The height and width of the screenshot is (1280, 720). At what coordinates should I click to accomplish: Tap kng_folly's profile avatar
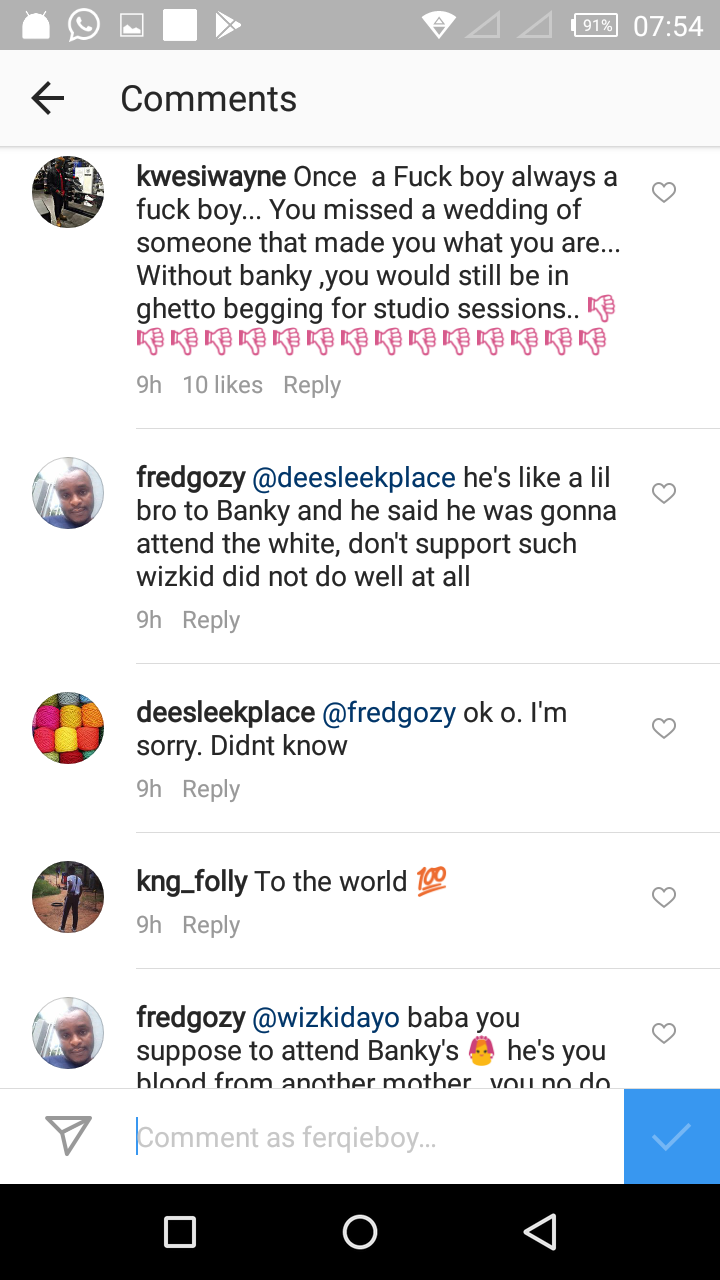pos(68,897)
